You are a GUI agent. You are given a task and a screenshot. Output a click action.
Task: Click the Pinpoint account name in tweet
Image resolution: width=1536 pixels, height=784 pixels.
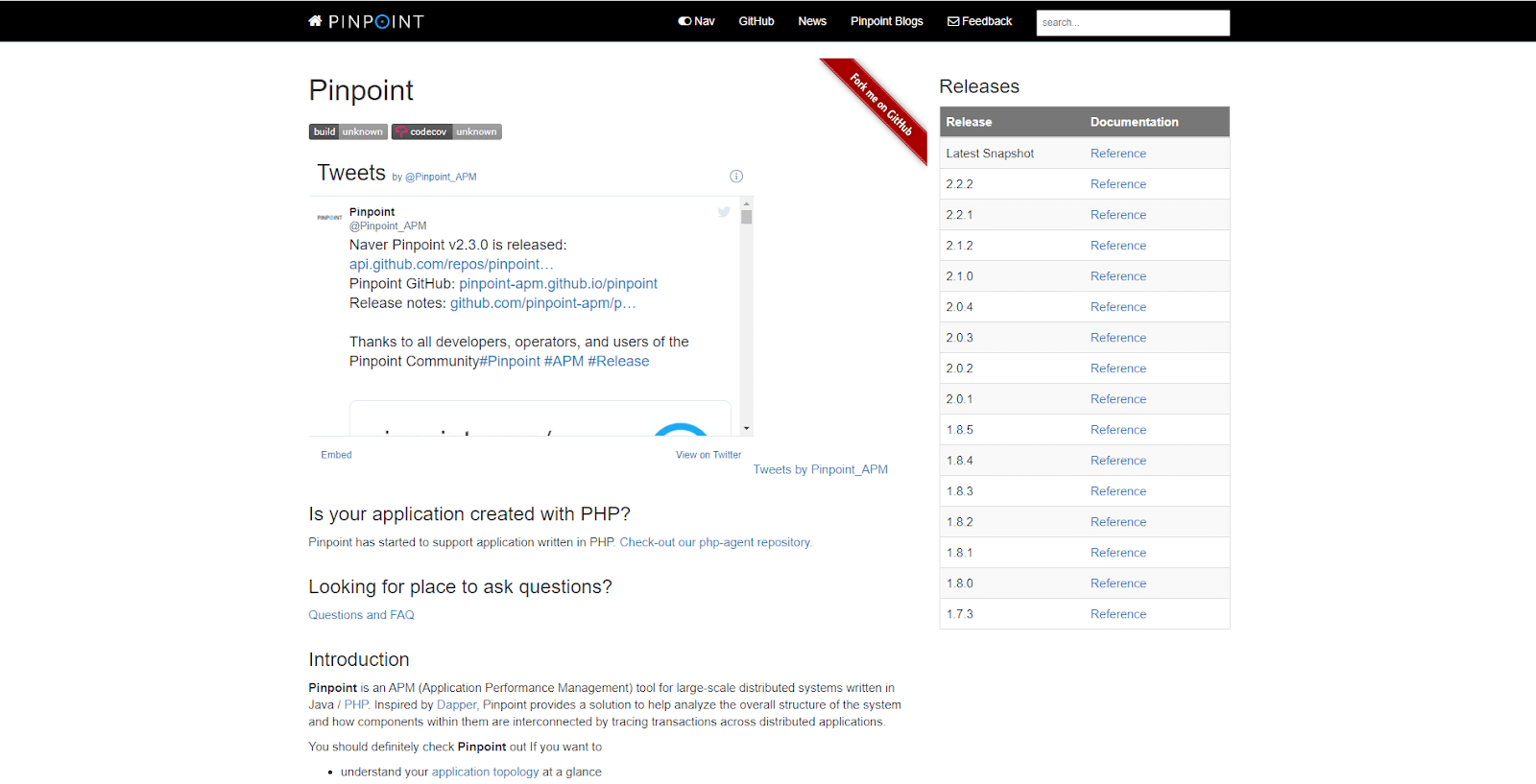point(372,212)
